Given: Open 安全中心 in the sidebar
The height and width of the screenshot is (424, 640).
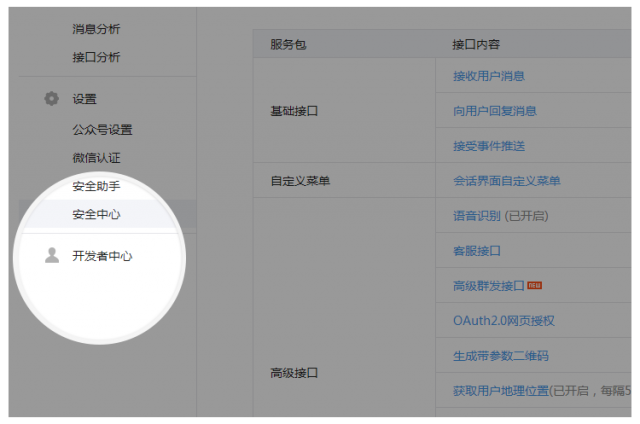Looking at the screenshot, I should (96, 214).
